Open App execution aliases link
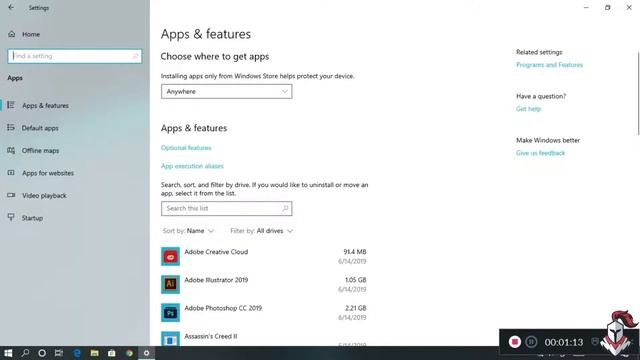This screenshot has width=640, height=360. point(192,166)
